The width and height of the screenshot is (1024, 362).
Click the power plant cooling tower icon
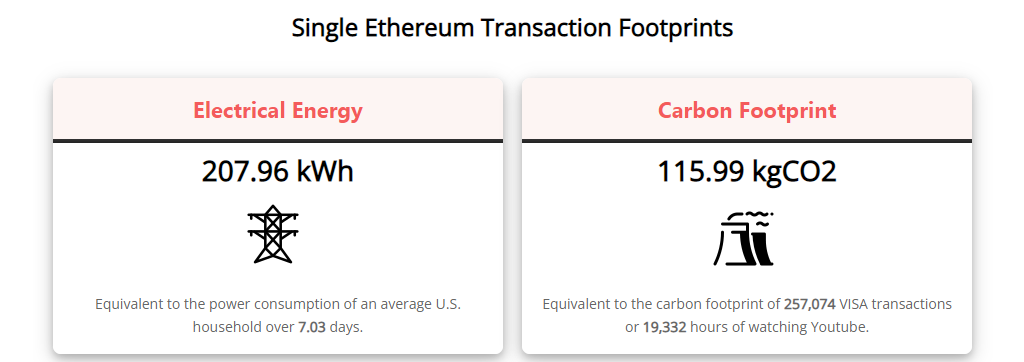click(744, 238)
